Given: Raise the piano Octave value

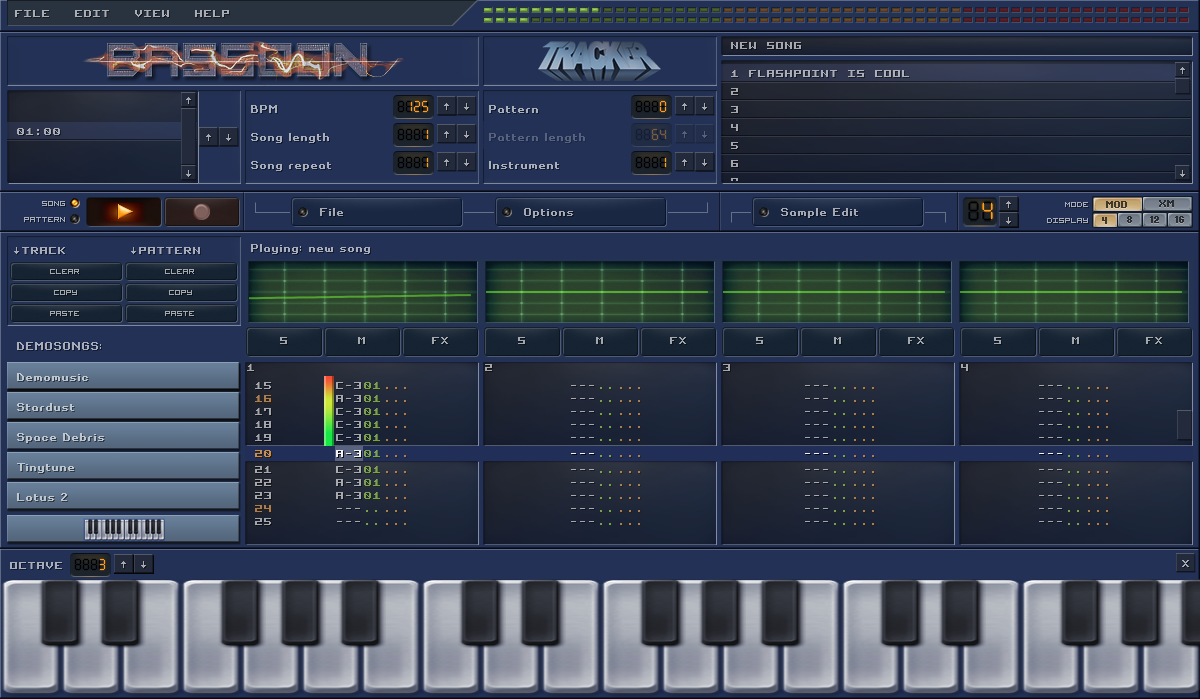Looking at the screenshot, I should point(123,564).
